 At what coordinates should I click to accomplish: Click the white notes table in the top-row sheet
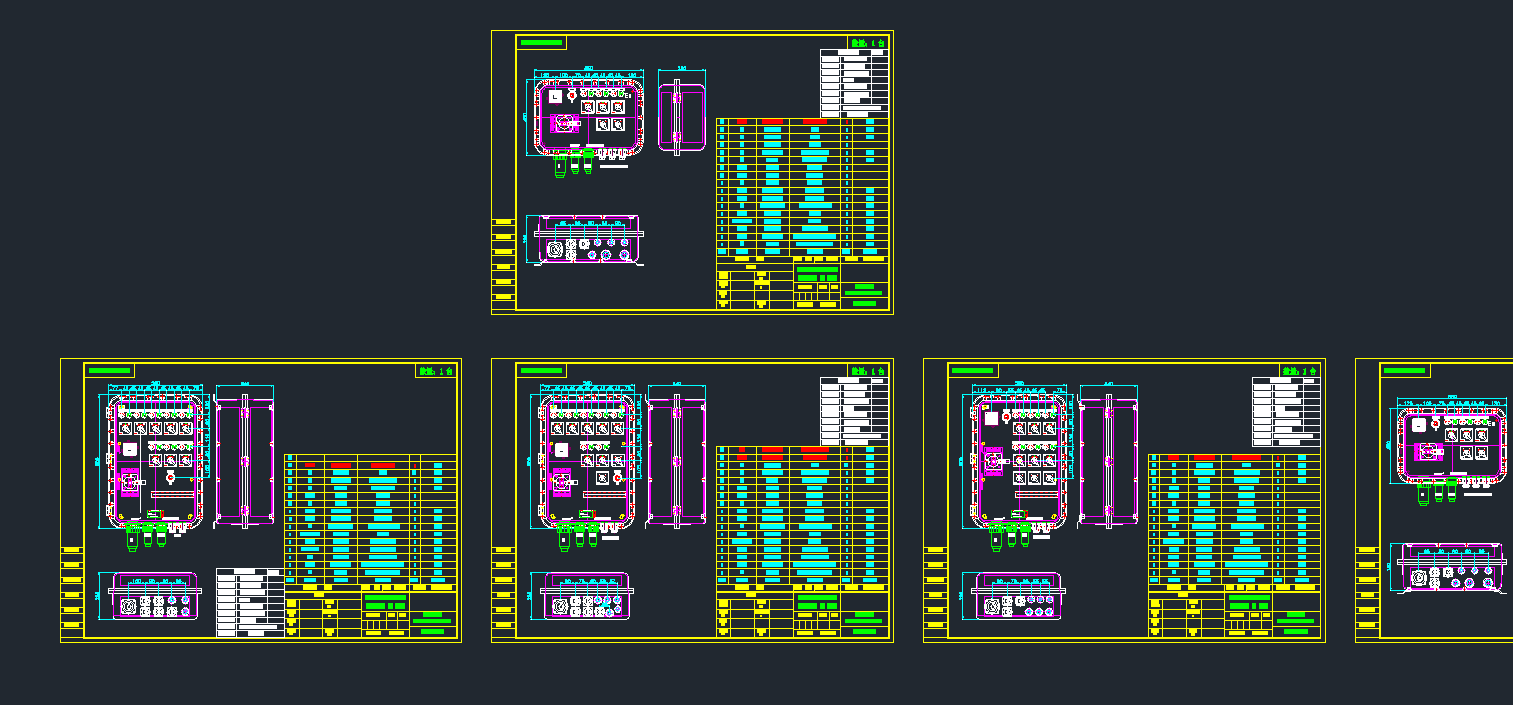[854, 82]
